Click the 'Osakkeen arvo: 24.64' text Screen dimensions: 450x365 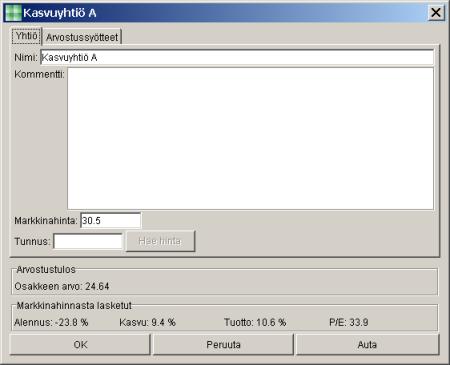pyautogui.click(x=62, y=286)
